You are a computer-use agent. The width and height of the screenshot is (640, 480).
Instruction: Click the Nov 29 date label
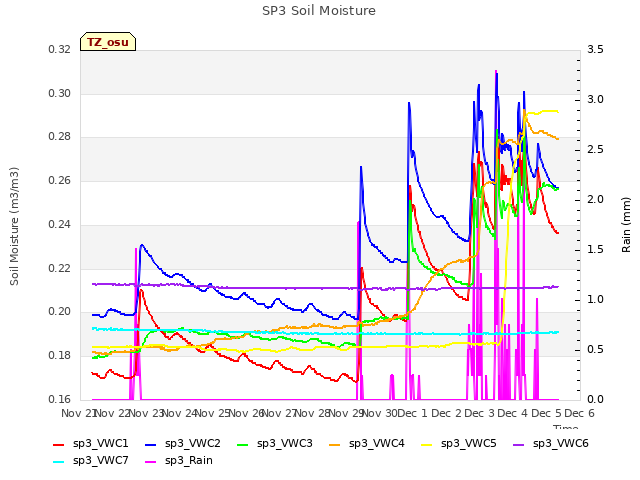point(347,413)
